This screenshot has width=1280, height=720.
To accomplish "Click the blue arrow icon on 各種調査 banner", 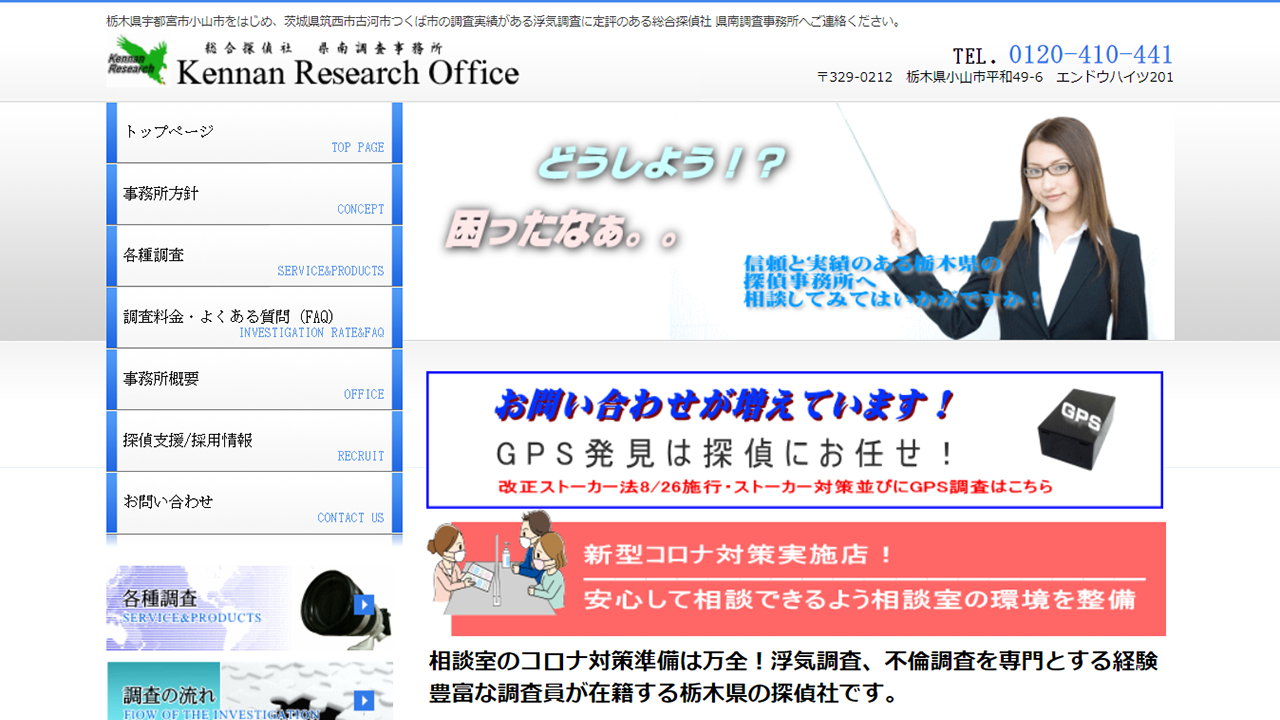I will (x=366, y=605).
